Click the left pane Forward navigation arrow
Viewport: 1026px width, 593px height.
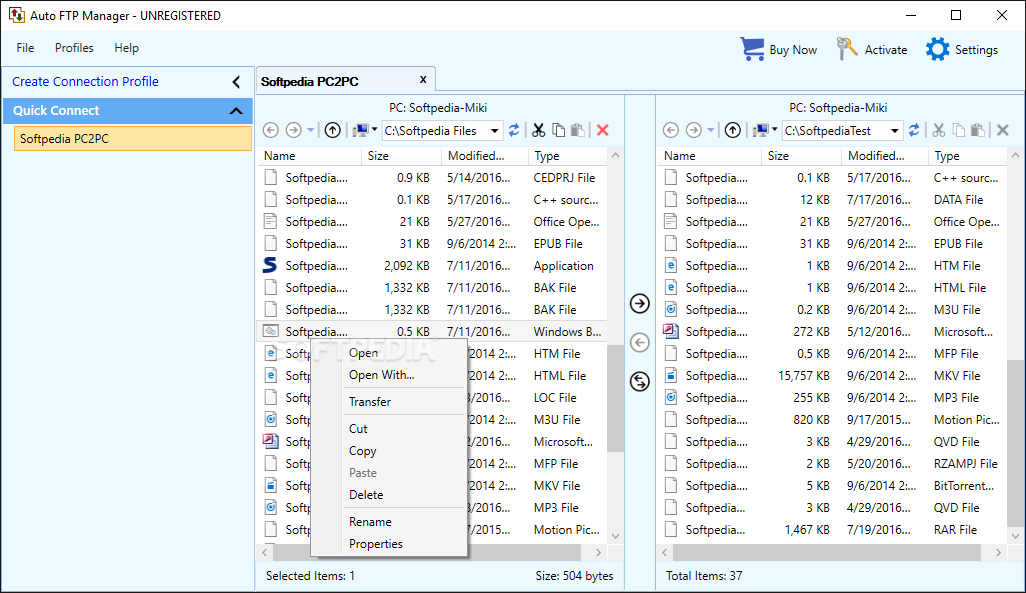coord(294,130)
